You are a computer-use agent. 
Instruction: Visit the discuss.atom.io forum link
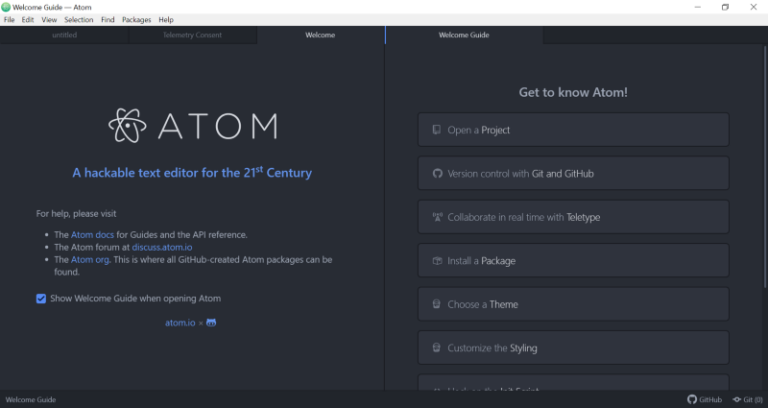(162, 247)
